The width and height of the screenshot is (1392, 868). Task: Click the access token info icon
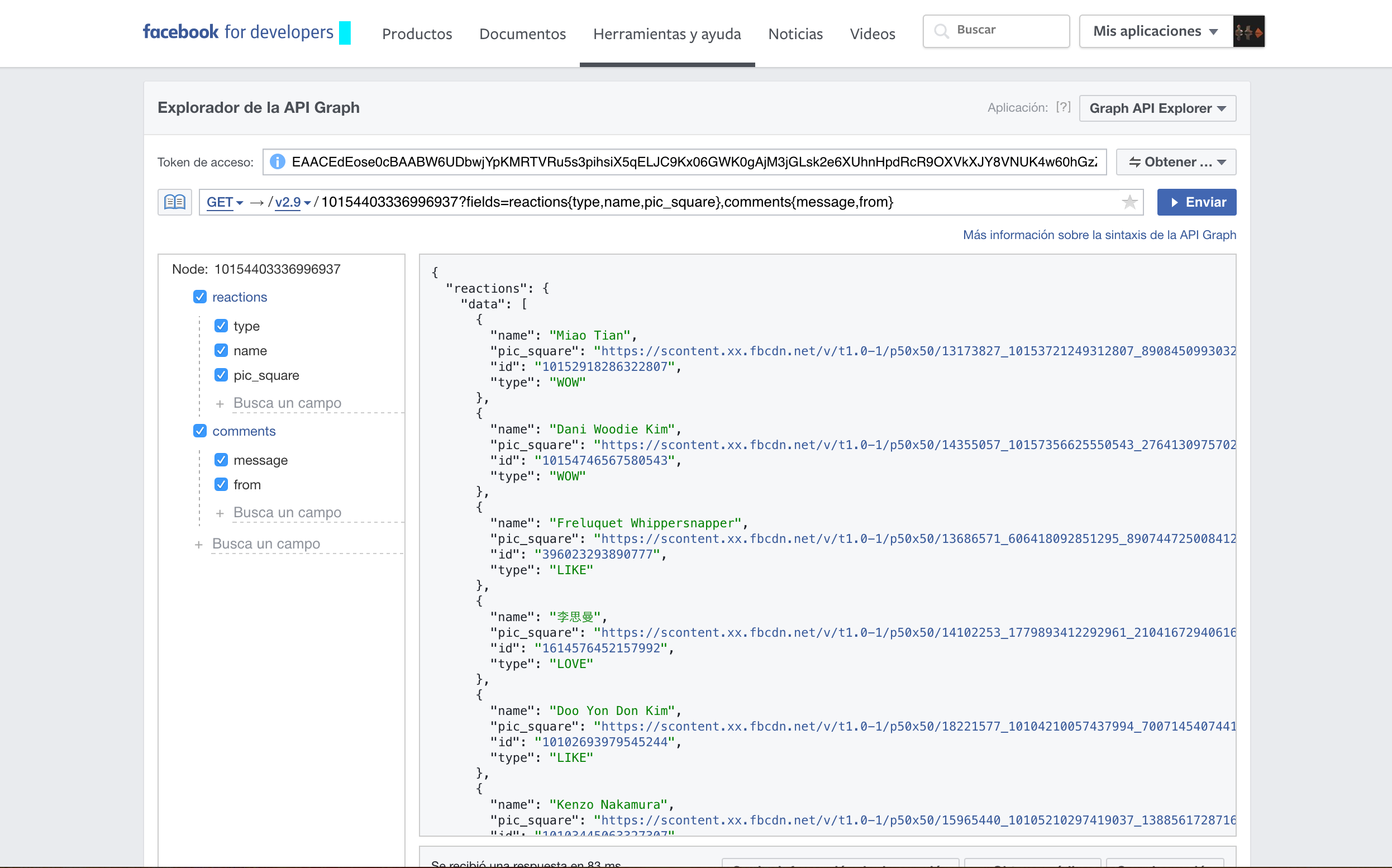pyautogui.click(x=278, y=162)
